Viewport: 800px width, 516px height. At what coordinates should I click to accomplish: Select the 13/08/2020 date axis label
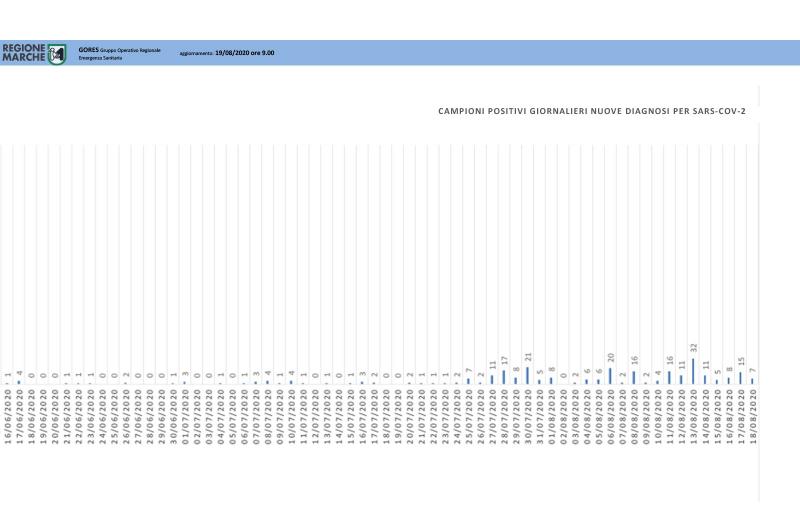pyautogui.click(x=693, y=415)
